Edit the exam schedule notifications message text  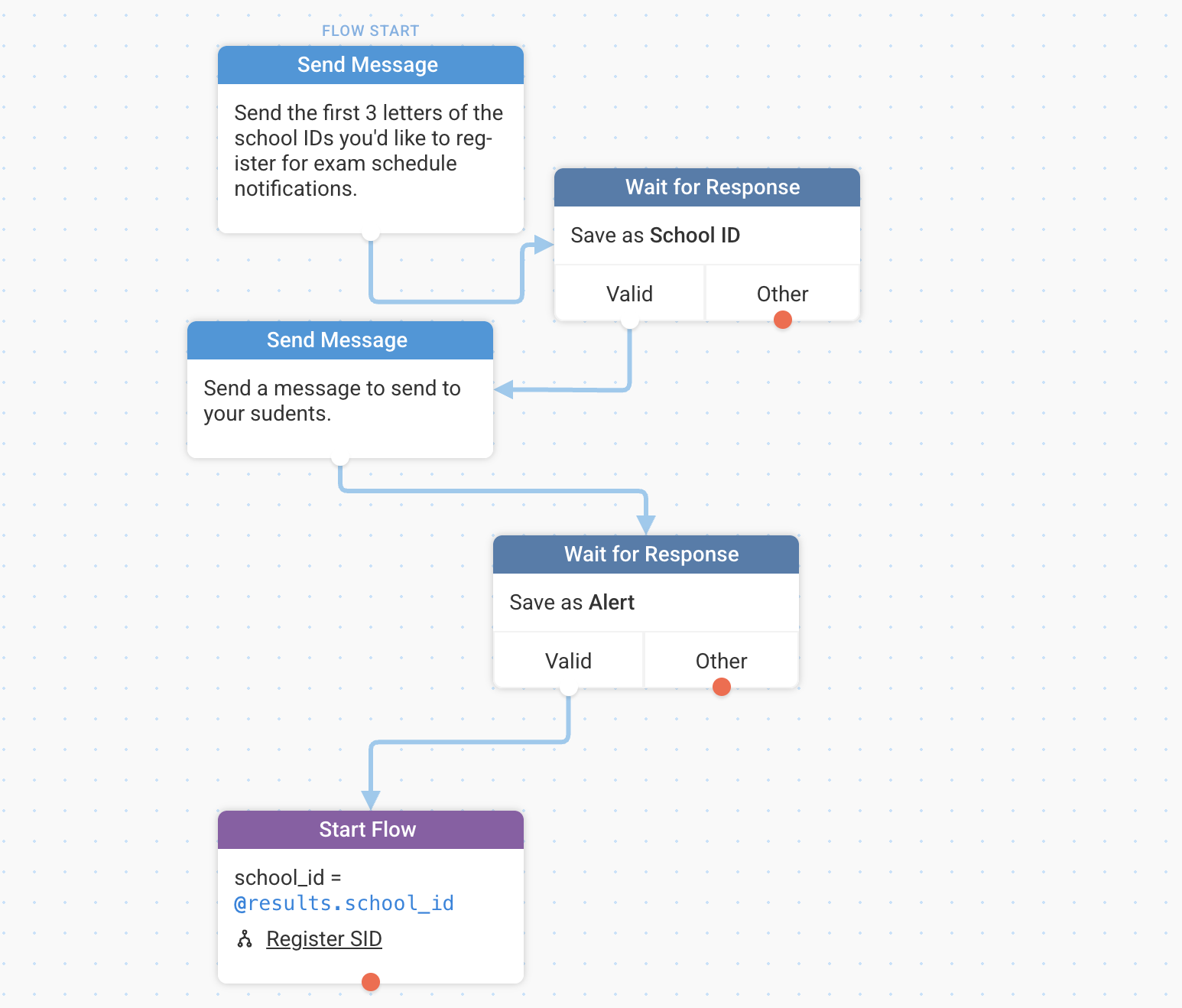click(369, 151)
